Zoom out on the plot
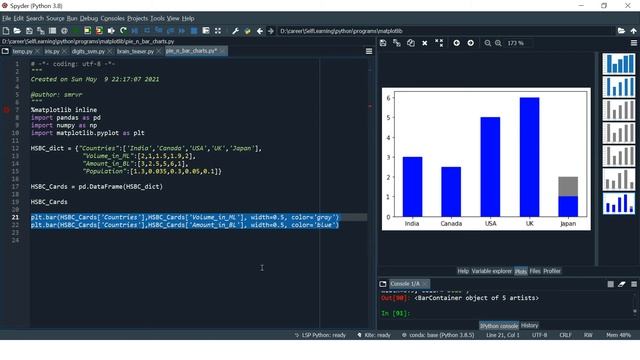The image size is (640, 360). click(487, 43)
